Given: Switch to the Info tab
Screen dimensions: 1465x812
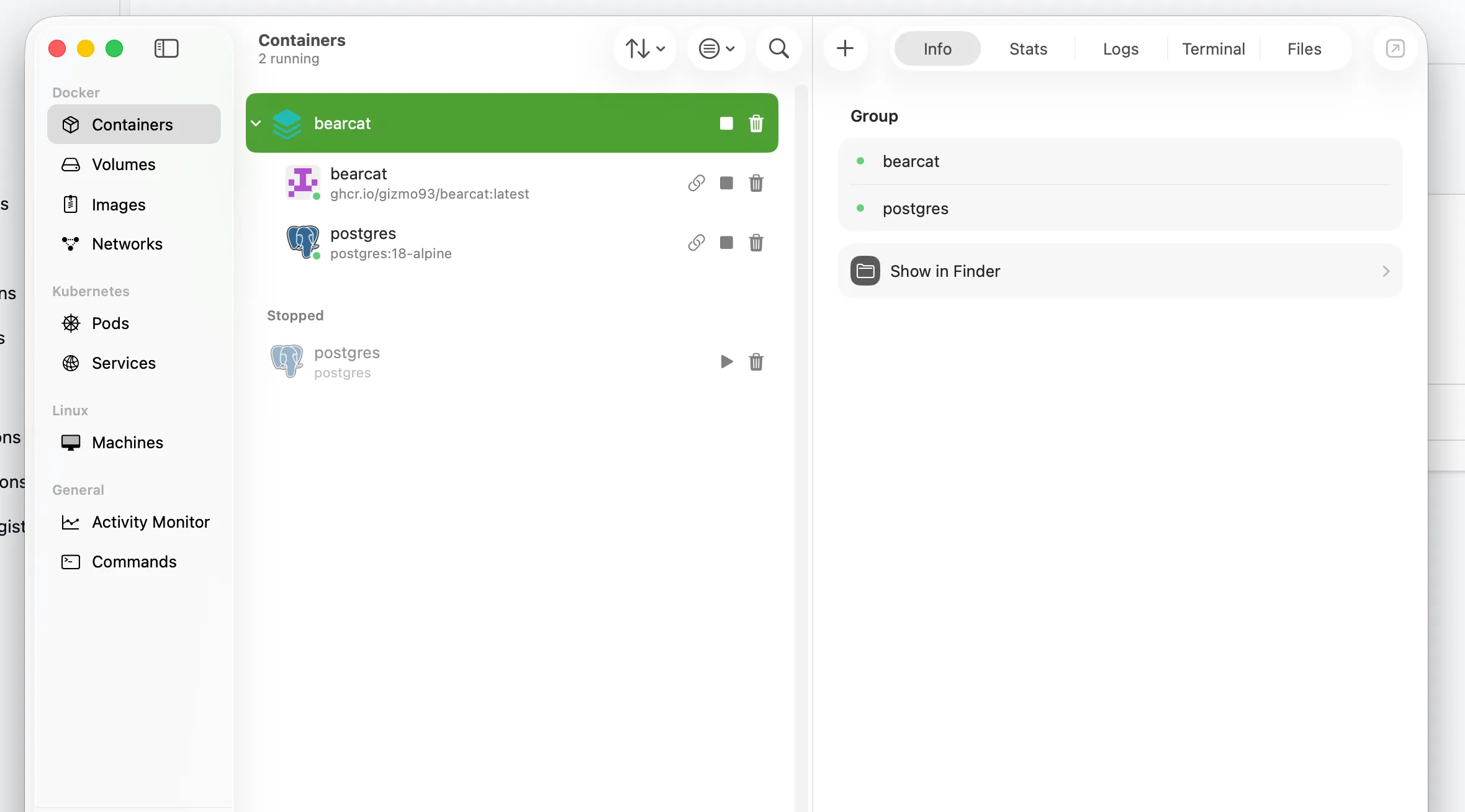Looking at the screenshot, I should click(x=937, y=48).
